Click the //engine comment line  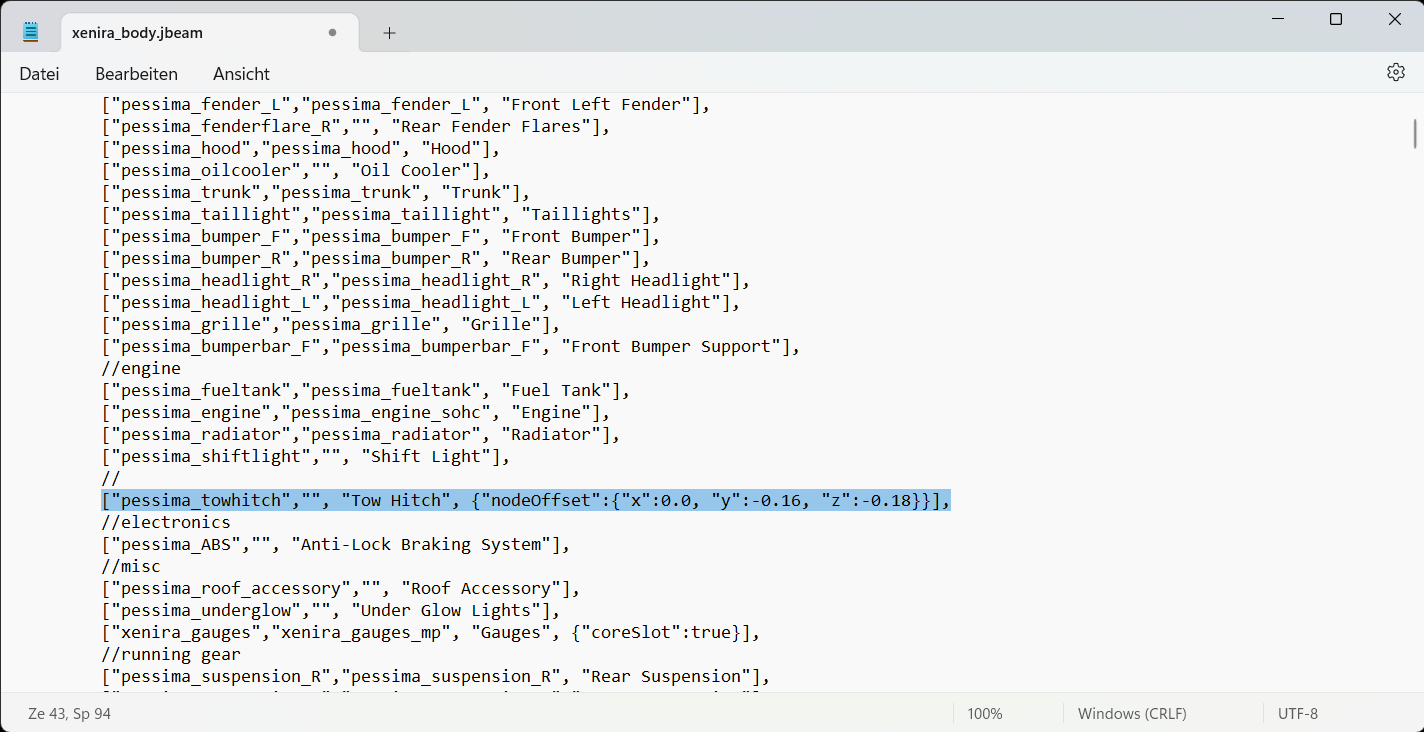142,369
